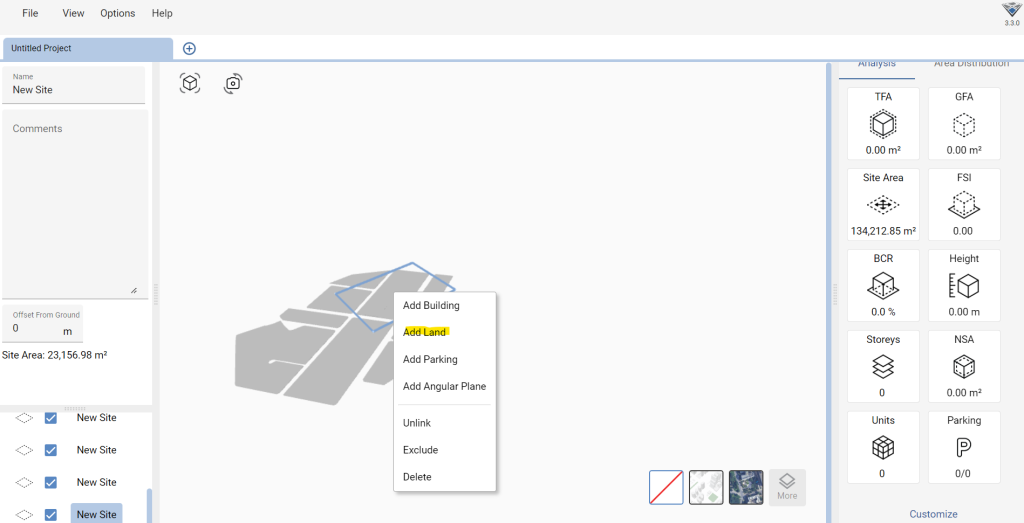1024x523 pixels.
Task: Click the Name field containing New Site
Action: [x=74, y=85]
